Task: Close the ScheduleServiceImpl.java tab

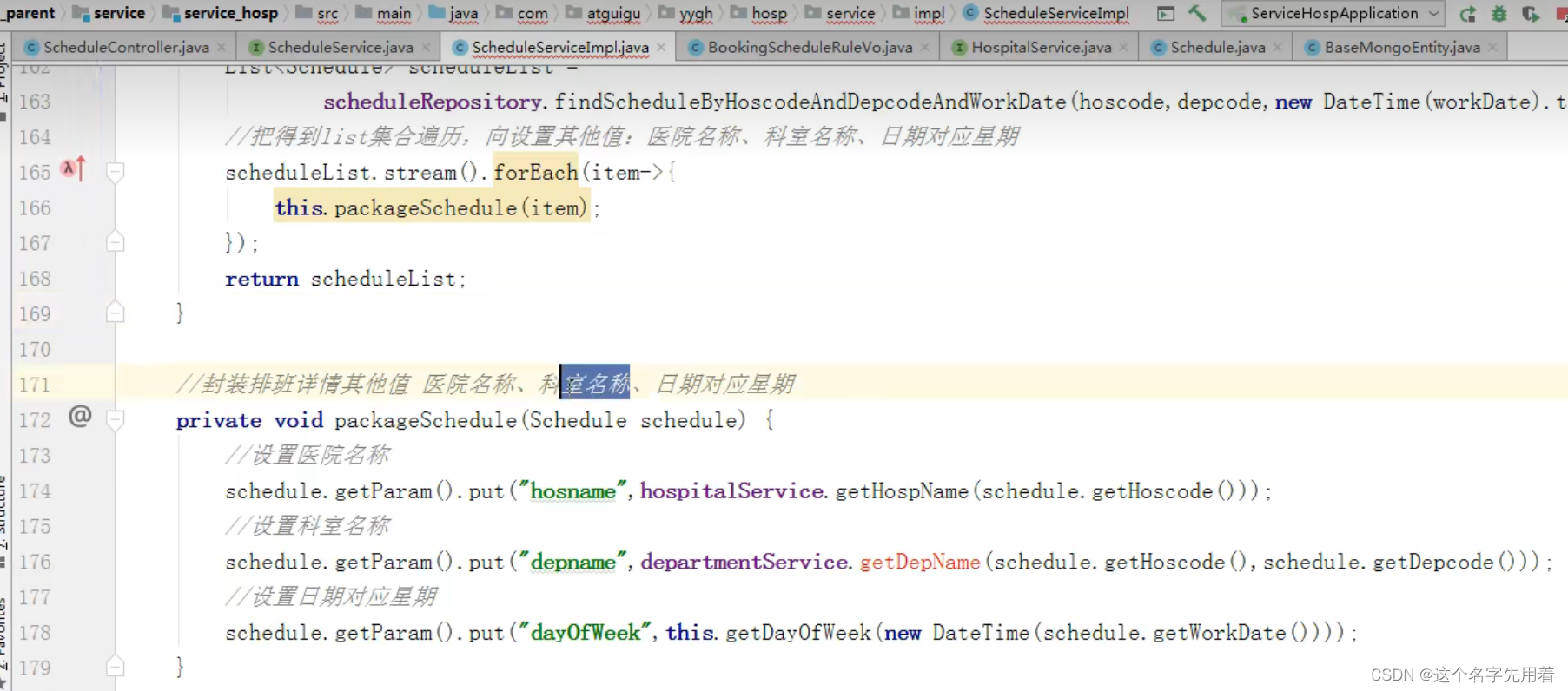Action: click(x=661, y=47)
